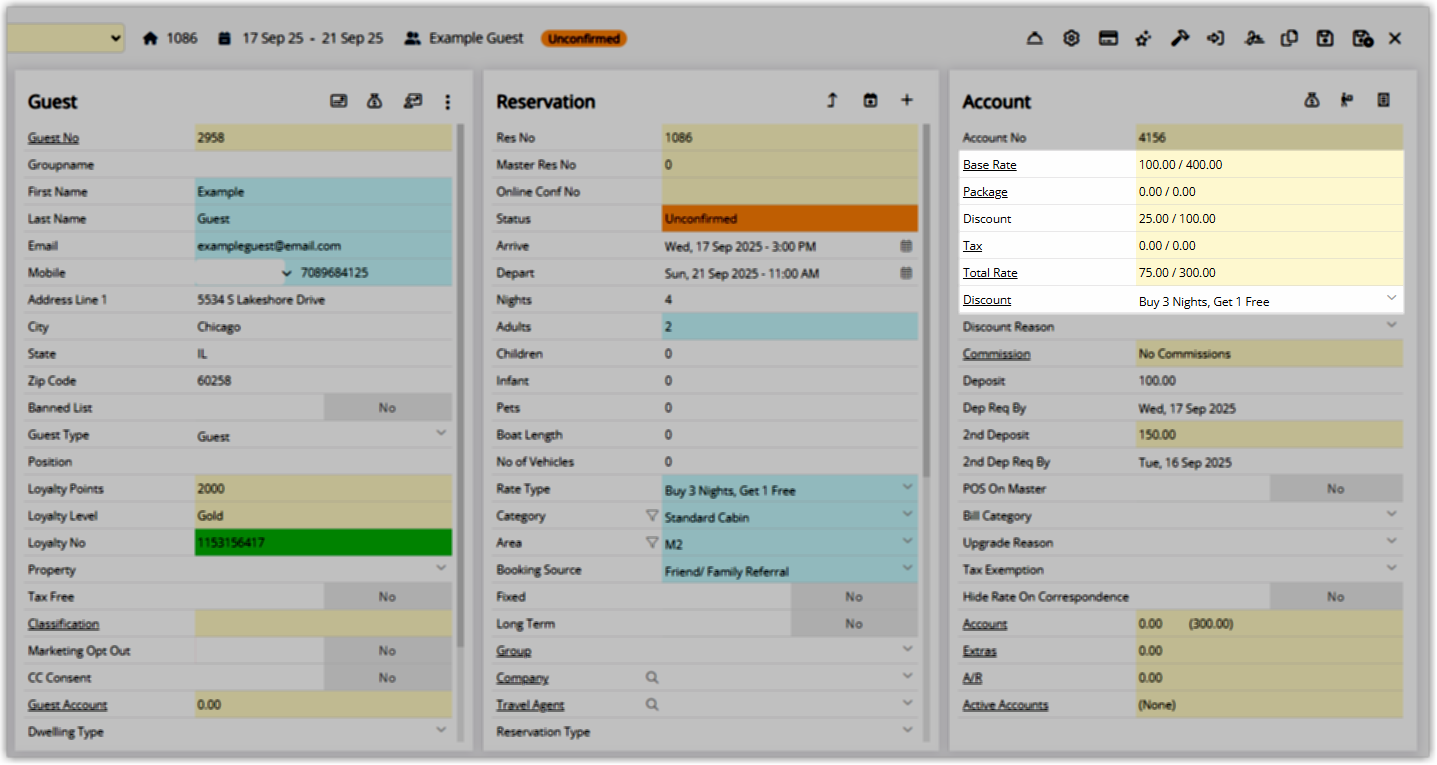Click the person flag icon in Account header
Viewport: 1437px width, 765px height.
pyautogui.click(x=1347, y=100)
